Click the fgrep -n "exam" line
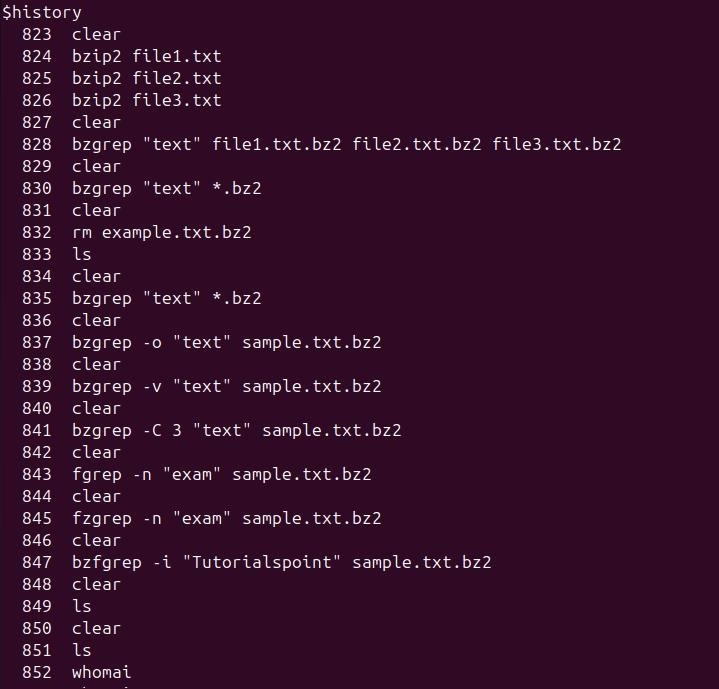Screen dimensions: 719x689 [221, 474]
